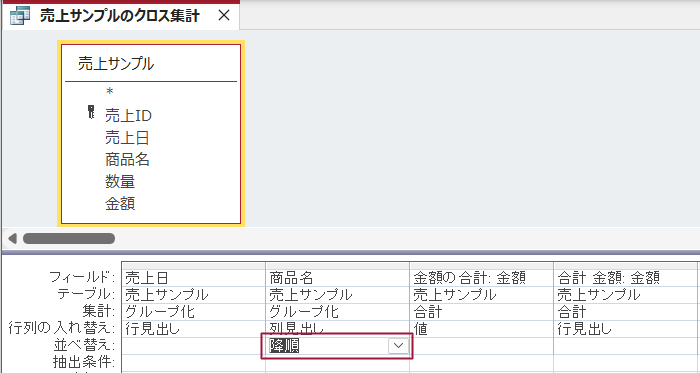Image resolution: width=700 pixels, height=373 pixels.
Task: Click the sort cell under 売上日 column
Action: 193,346
